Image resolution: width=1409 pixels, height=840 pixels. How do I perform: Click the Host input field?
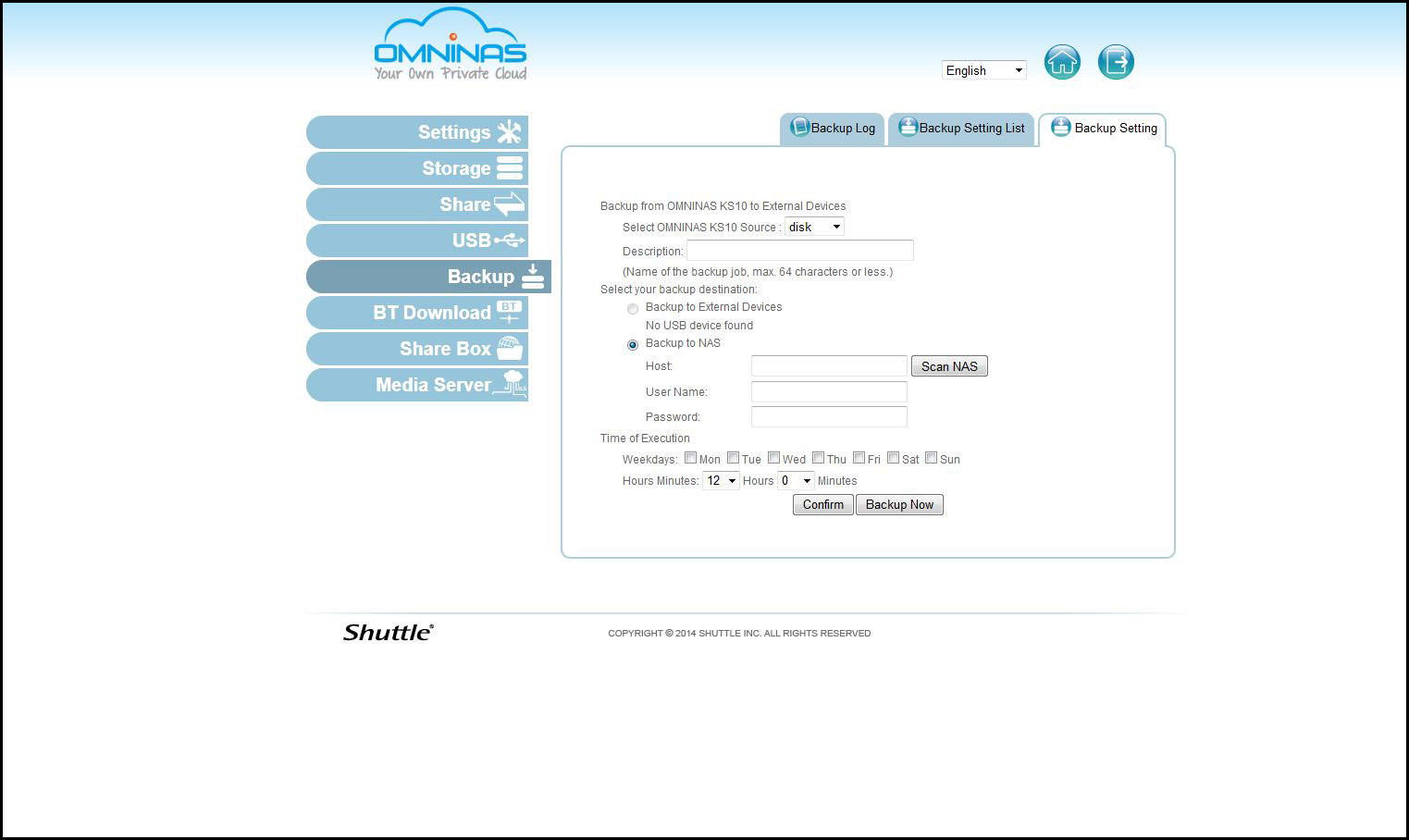click(x=829, y=366)
